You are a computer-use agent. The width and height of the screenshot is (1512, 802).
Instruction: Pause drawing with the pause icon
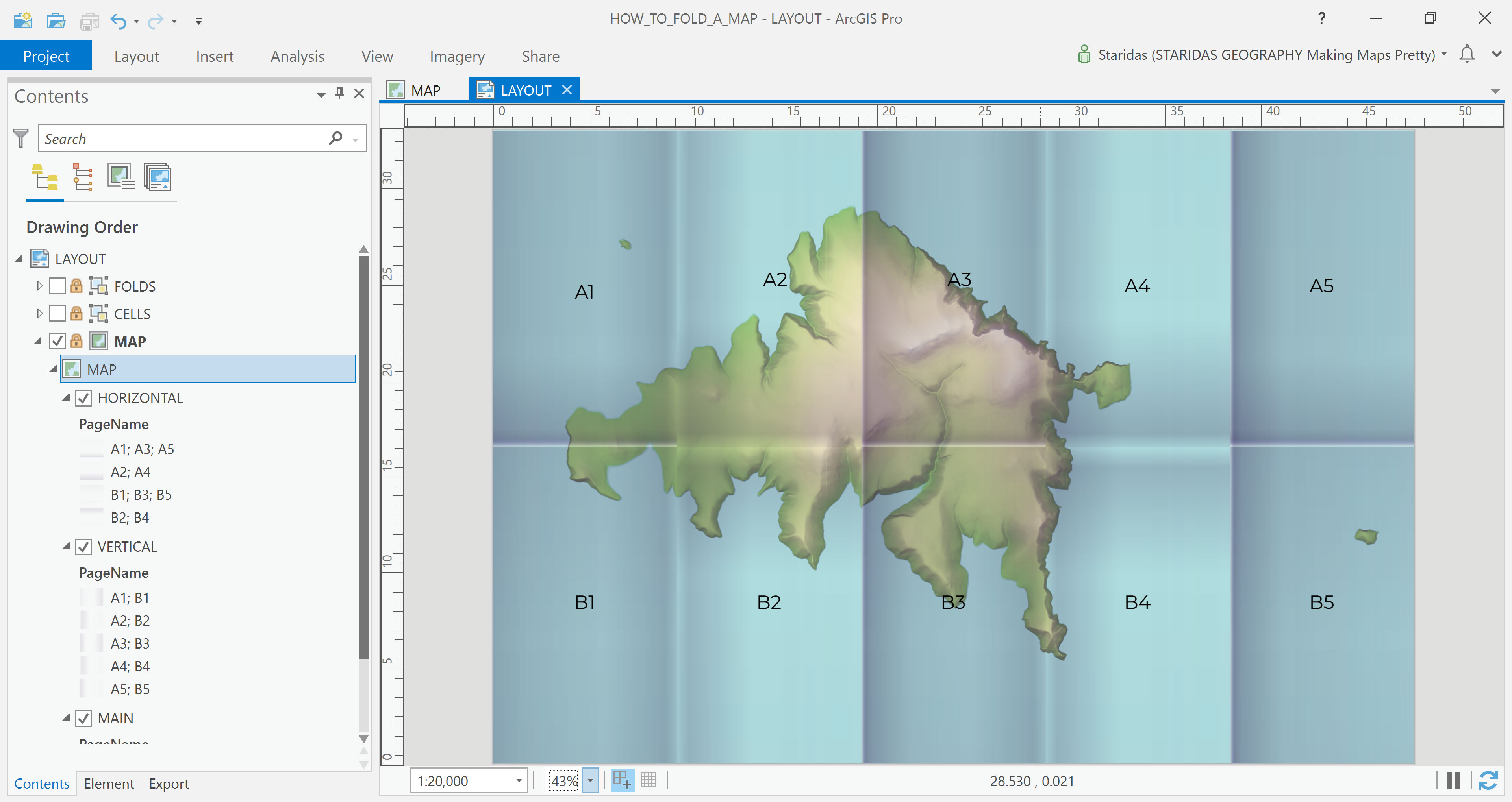(1453, 780)
